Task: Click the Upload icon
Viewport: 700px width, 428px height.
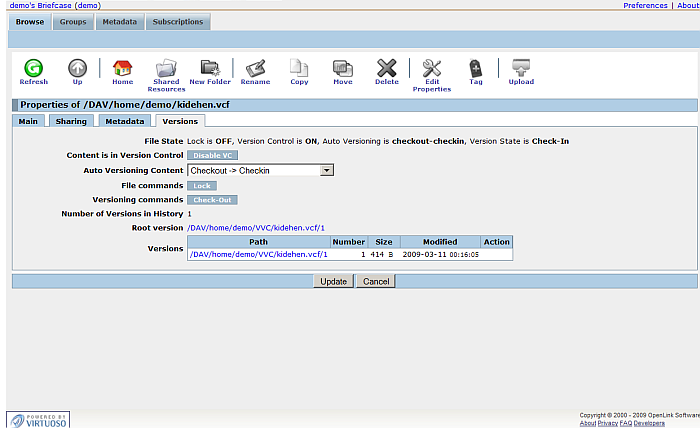Action: point(520,69)
